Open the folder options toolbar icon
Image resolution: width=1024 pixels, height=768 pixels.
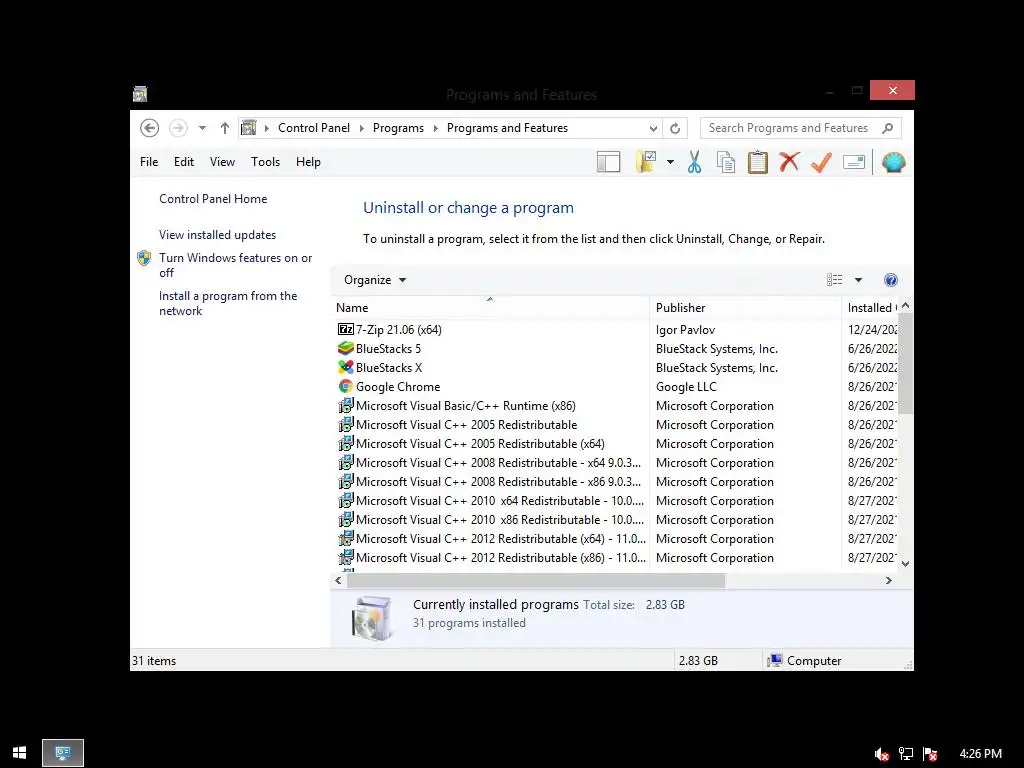coord(646,162)
